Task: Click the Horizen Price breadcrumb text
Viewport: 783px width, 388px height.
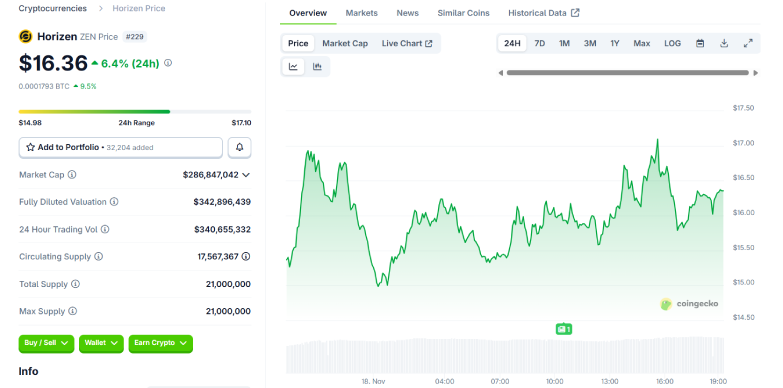Action: click(x=139, y=8)
